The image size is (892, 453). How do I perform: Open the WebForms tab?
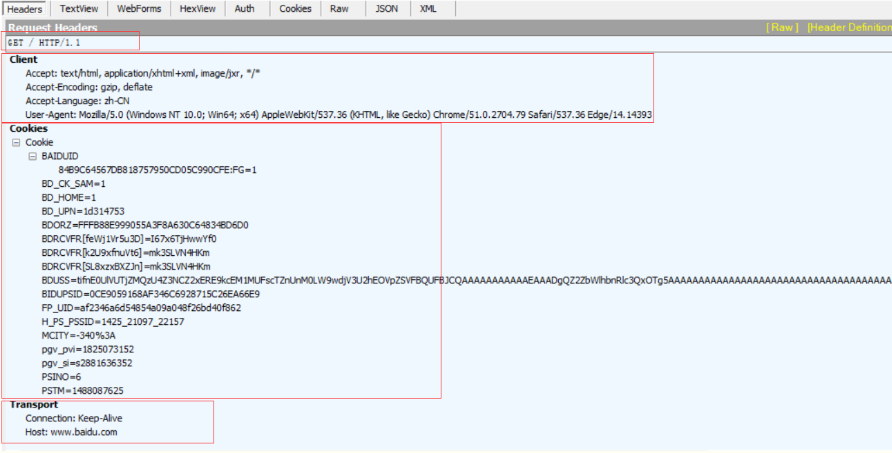(x=139, y=9)
